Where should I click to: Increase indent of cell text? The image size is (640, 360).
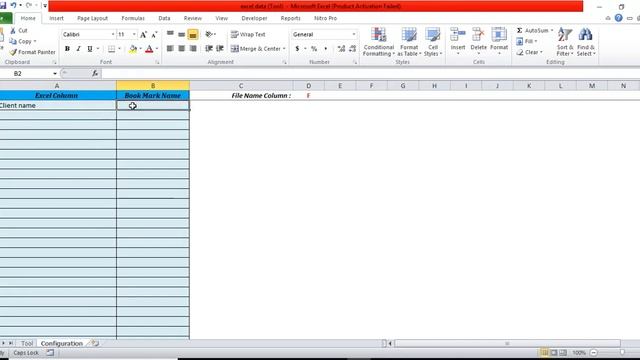click(x=220, y=49)
